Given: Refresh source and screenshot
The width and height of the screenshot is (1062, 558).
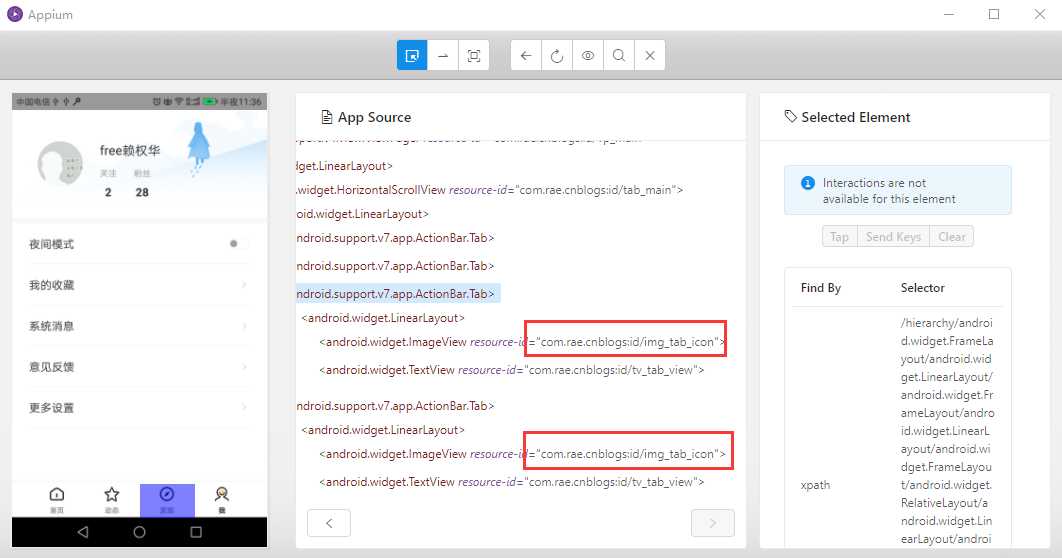Looking at the screenshot, I should [557, 56].
